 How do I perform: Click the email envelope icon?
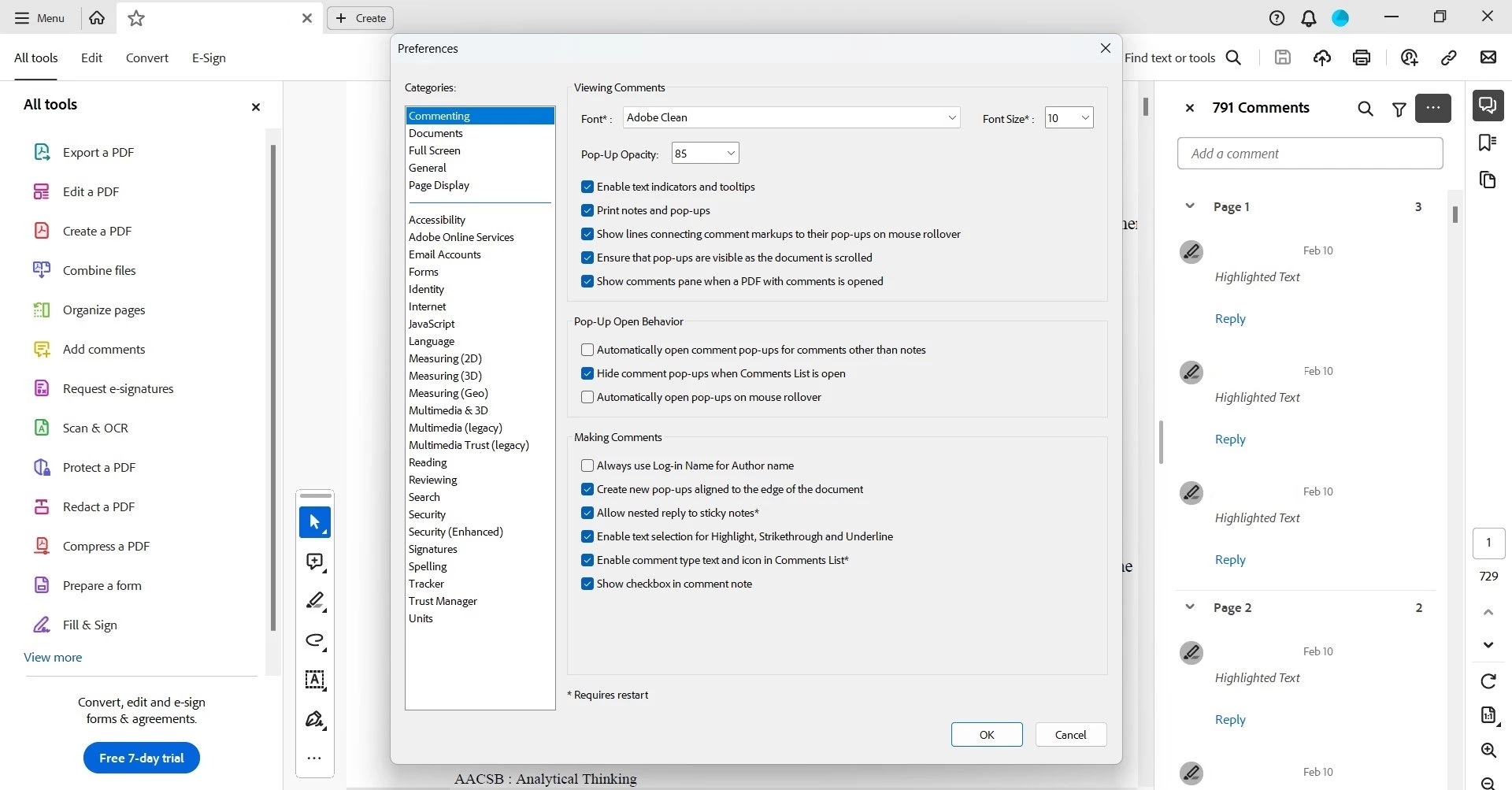point(1488,57)
